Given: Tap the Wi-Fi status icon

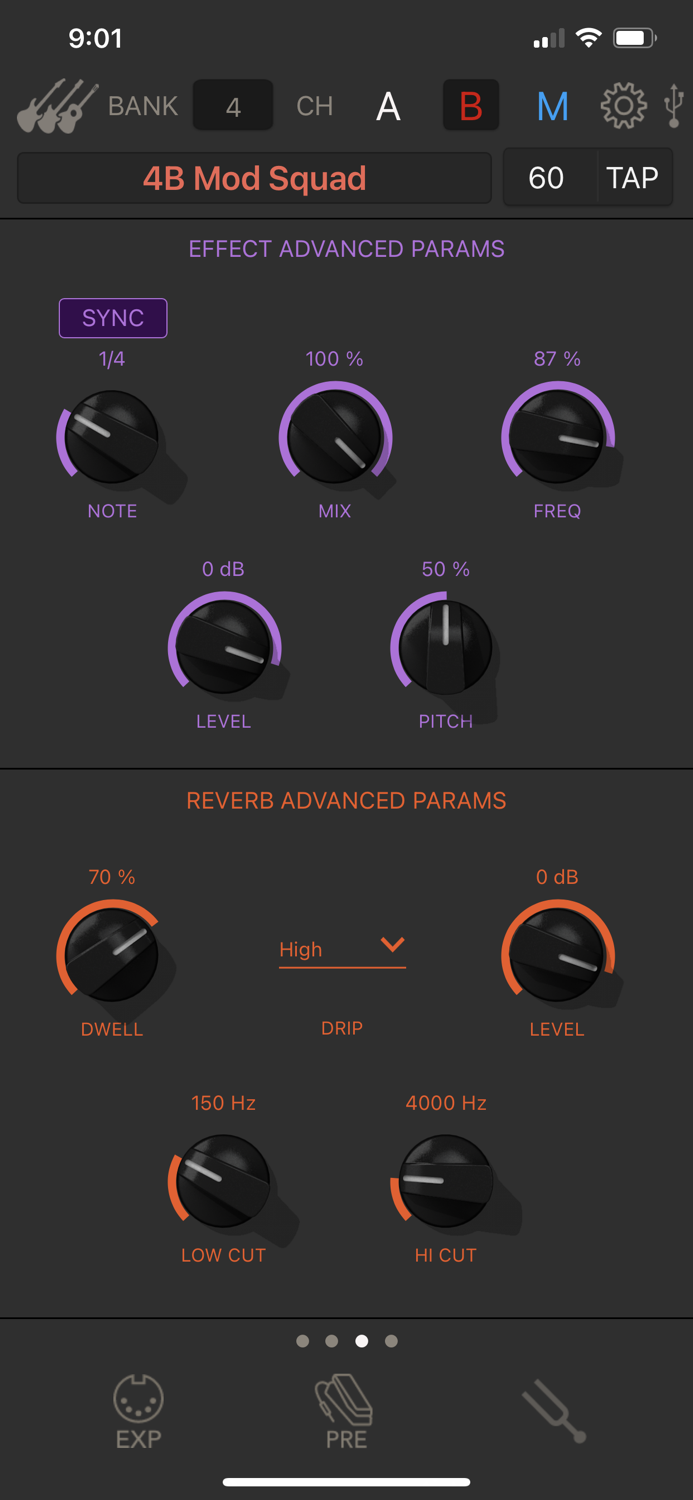Looking at the screenshot, I should pyautogui.click(x=589, y=39).
